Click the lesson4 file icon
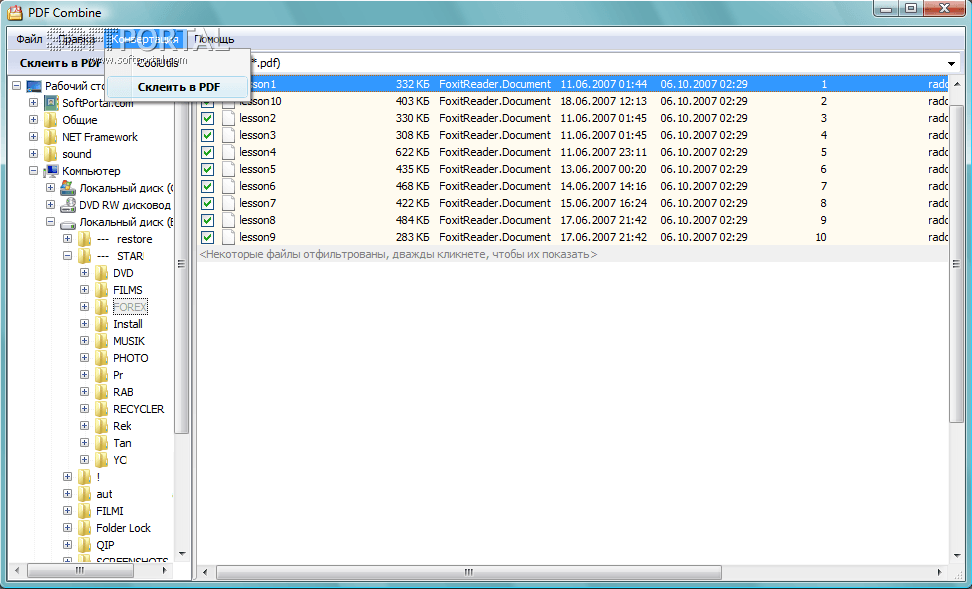Viewport: 972px width, 589px height. [228, 153]
